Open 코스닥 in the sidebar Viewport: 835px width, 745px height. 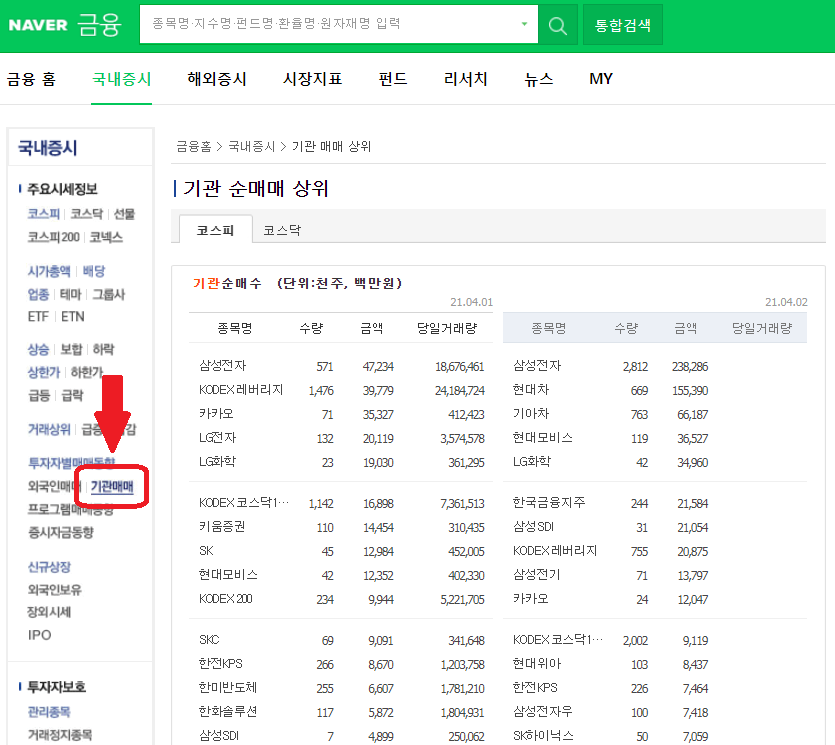[x=86, y=214]
